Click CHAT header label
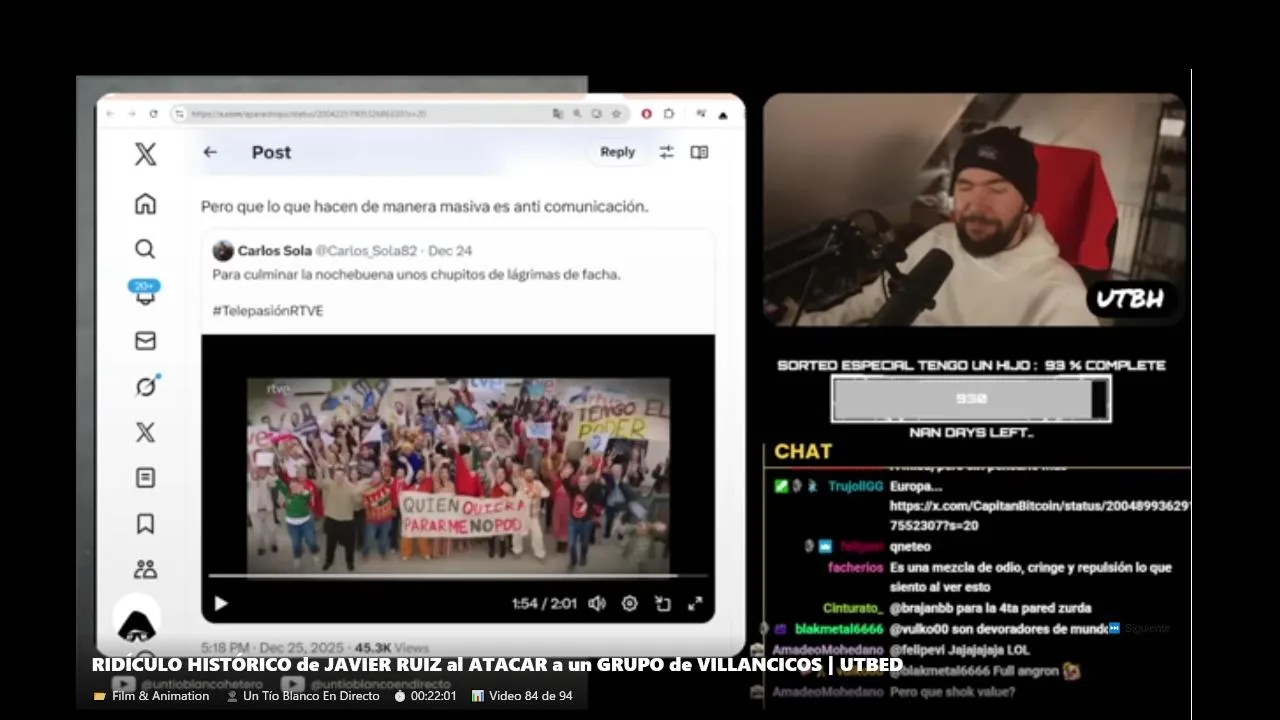Viewport: 1280px width, 720px height. (x=803, y=451)
